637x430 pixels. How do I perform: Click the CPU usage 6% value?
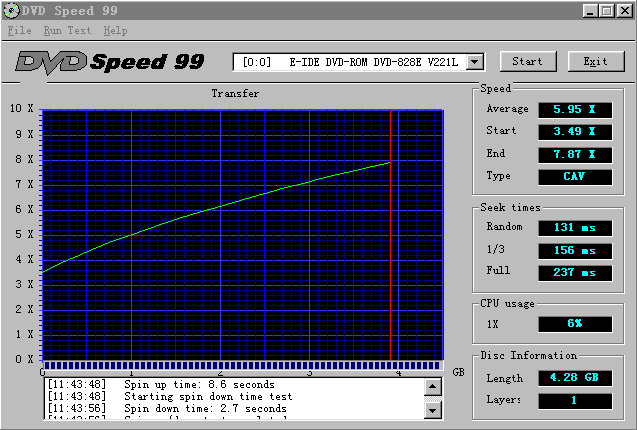pos(575,324)
